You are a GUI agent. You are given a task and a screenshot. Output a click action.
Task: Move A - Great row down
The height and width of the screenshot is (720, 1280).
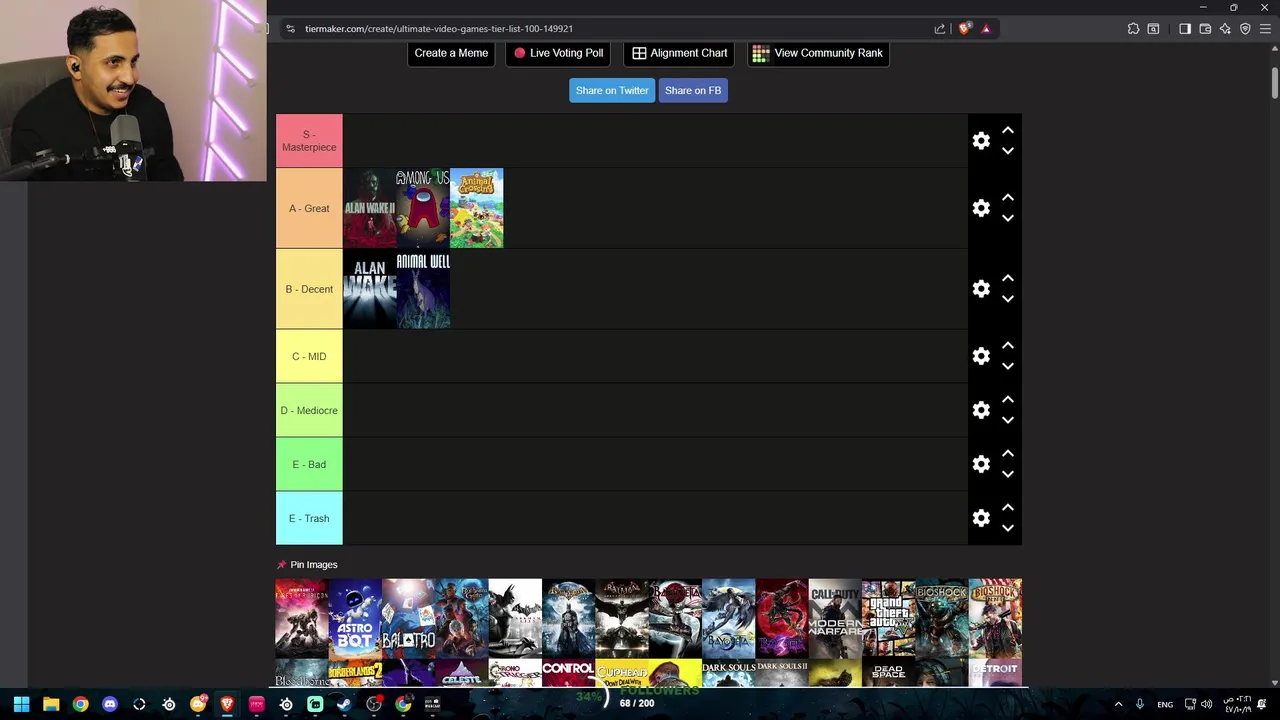click(1008, 218)
